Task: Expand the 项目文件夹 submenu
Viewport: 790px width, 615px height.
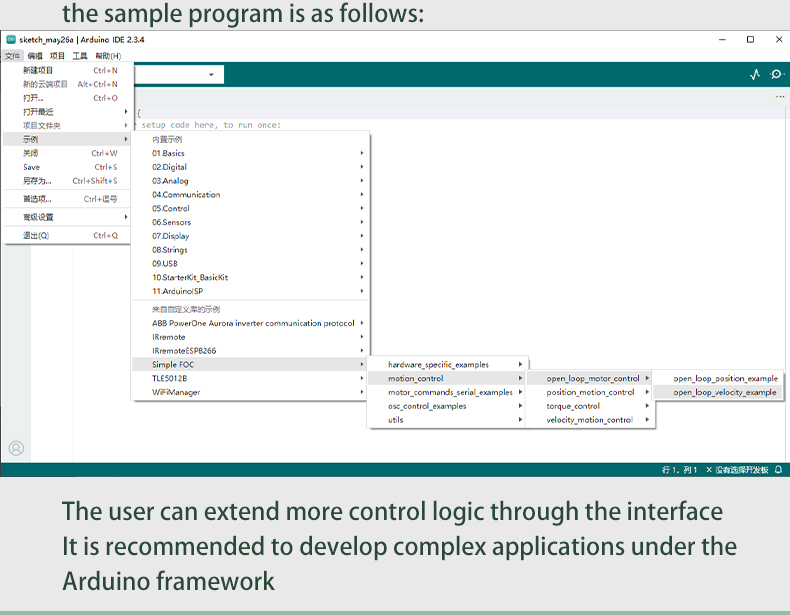Action: coord(67,125)
